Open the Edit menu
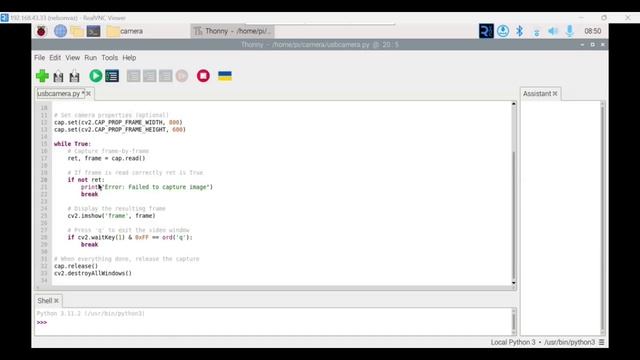The width and height of the screenshot is (640, 360). [x=55, y=58]
